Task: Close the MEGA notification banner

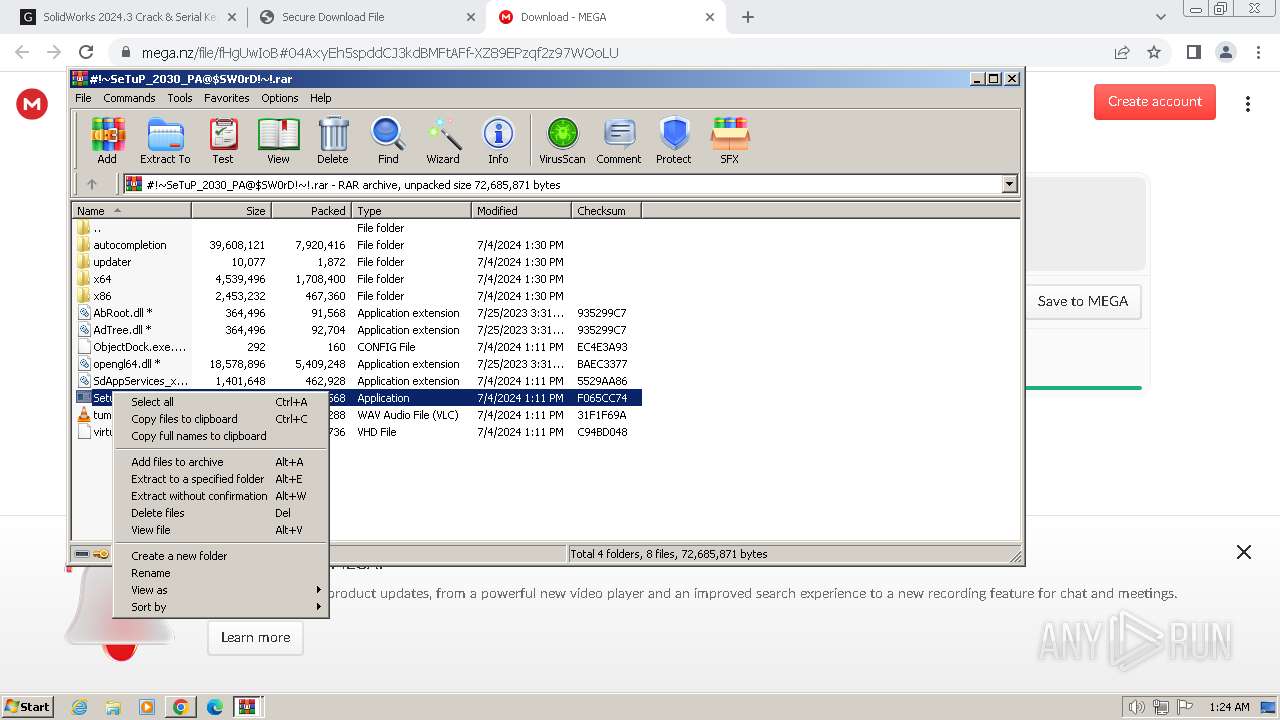Action: 1244,552
